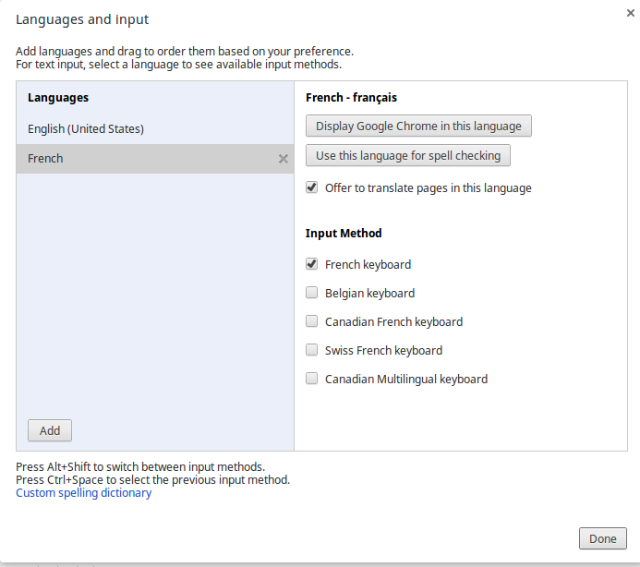The height and width of the screenshot is (567, 640).
Task: Enable the Canadian French keyboard checkbox
Action: click(x=312, y=322)
